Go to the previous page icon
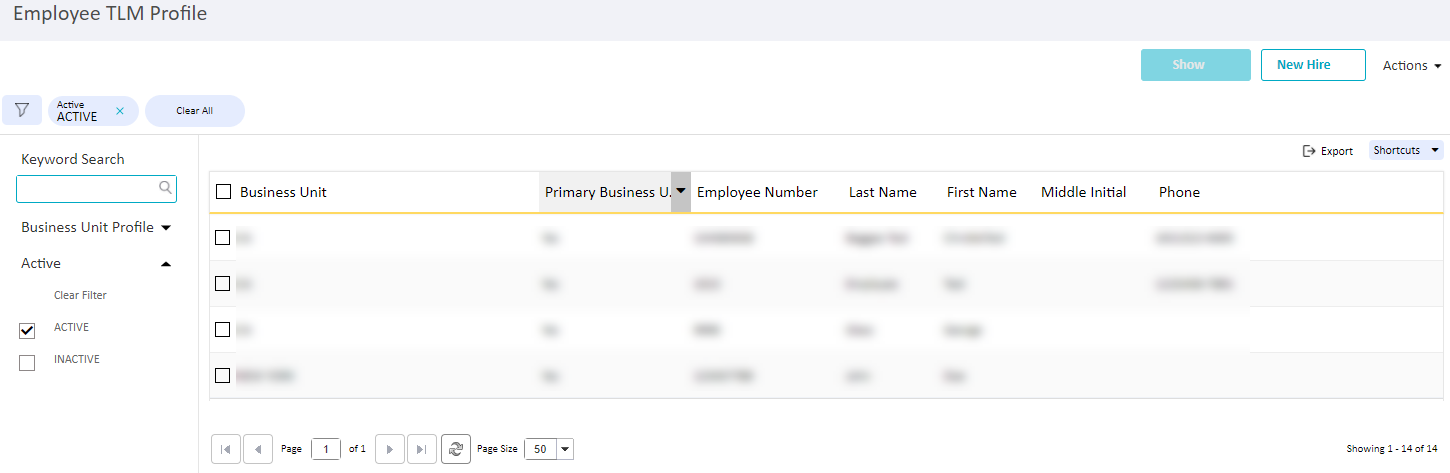The height and width of the screenshot is (473, 1450). pos(258,449)
